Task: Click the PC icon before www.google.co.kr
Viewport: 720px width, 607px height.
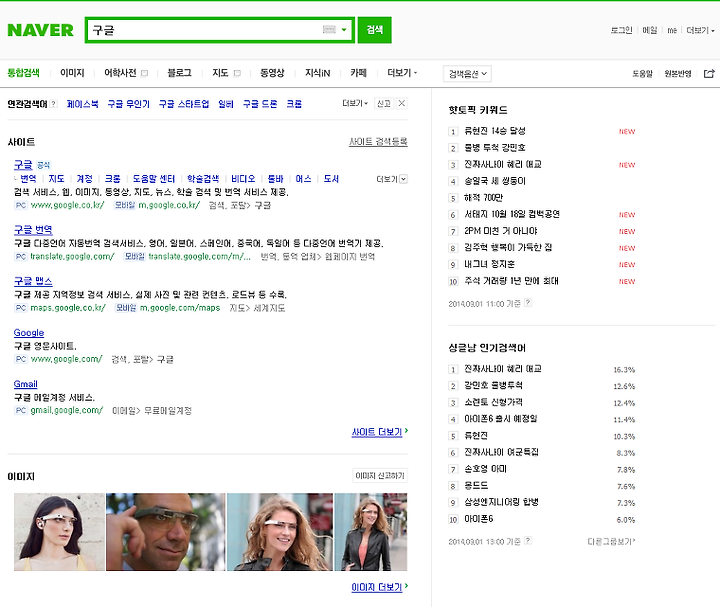Action: (21, 205)
